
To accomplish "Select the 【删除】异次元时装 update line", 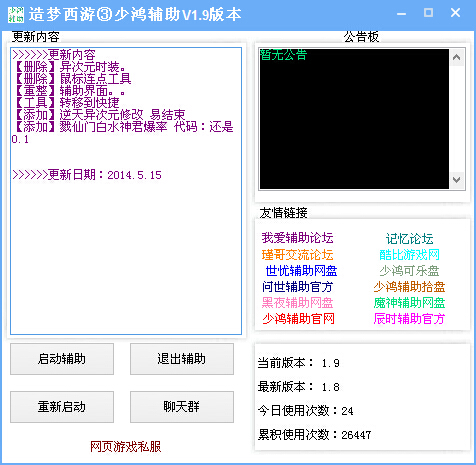I will click(70, 67).
